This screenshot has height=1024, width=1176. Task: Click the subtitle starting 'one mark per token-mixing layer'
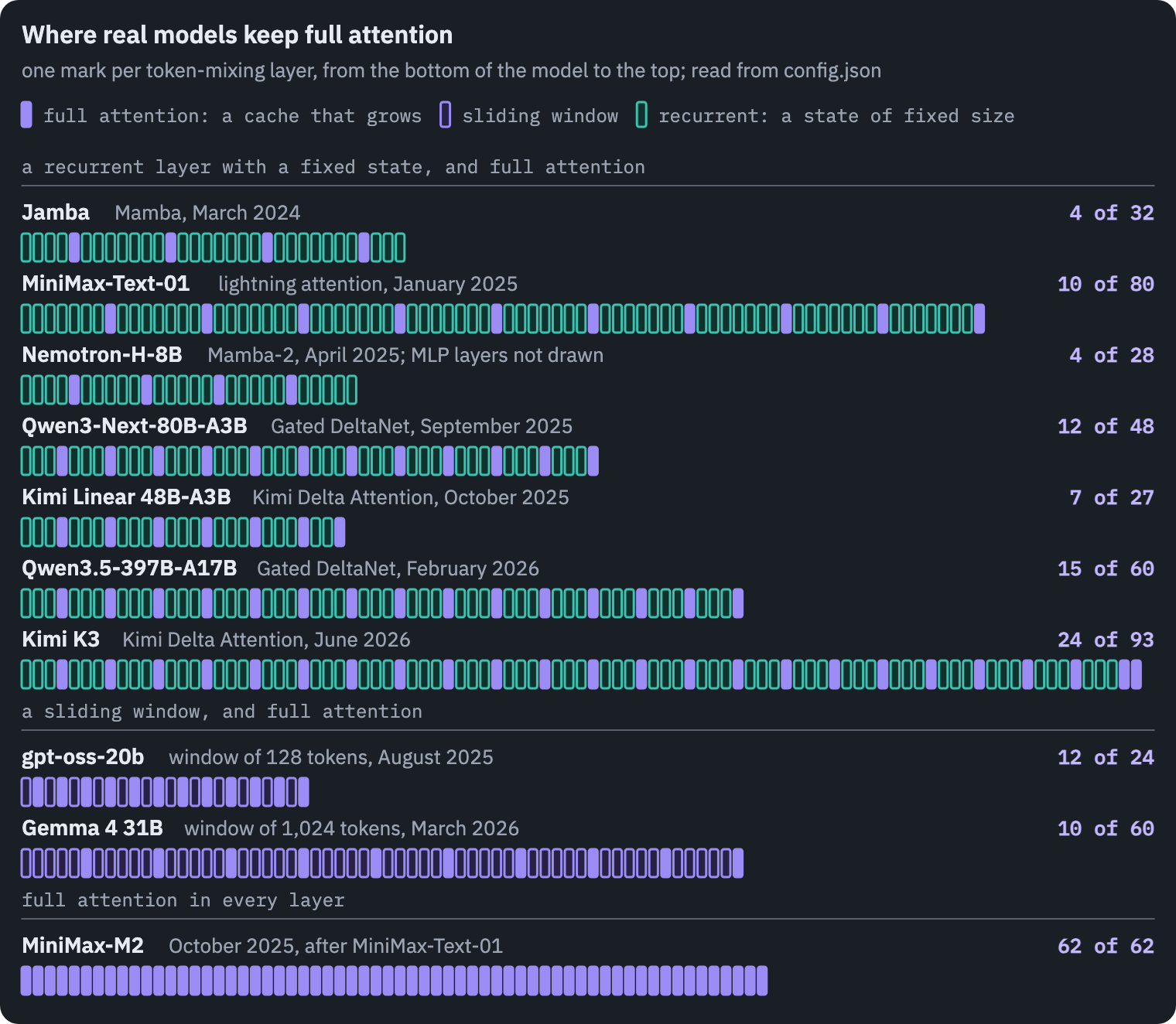pyautogui.click(x=451, y=71)
